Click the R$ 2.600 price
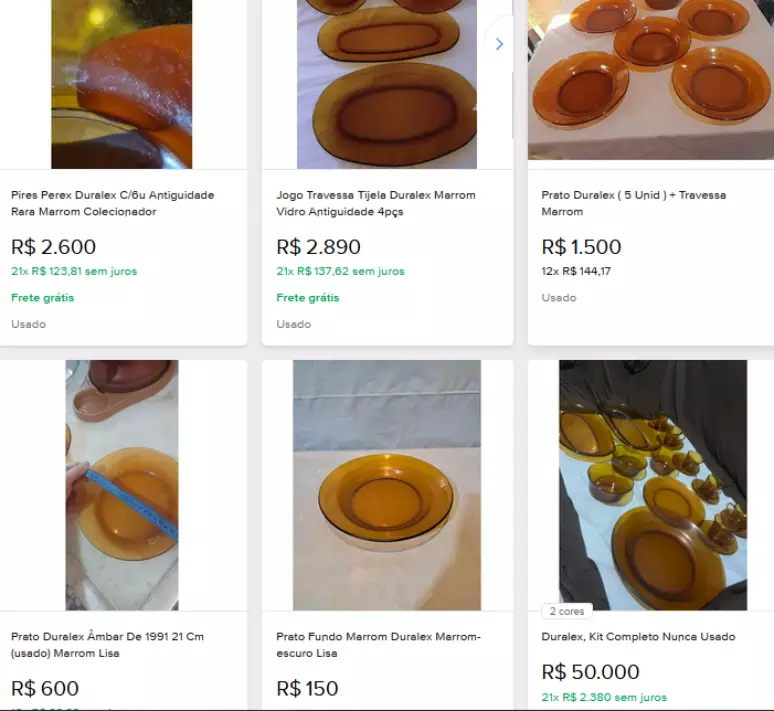774x711 pixels. click(x=54, y=247)
